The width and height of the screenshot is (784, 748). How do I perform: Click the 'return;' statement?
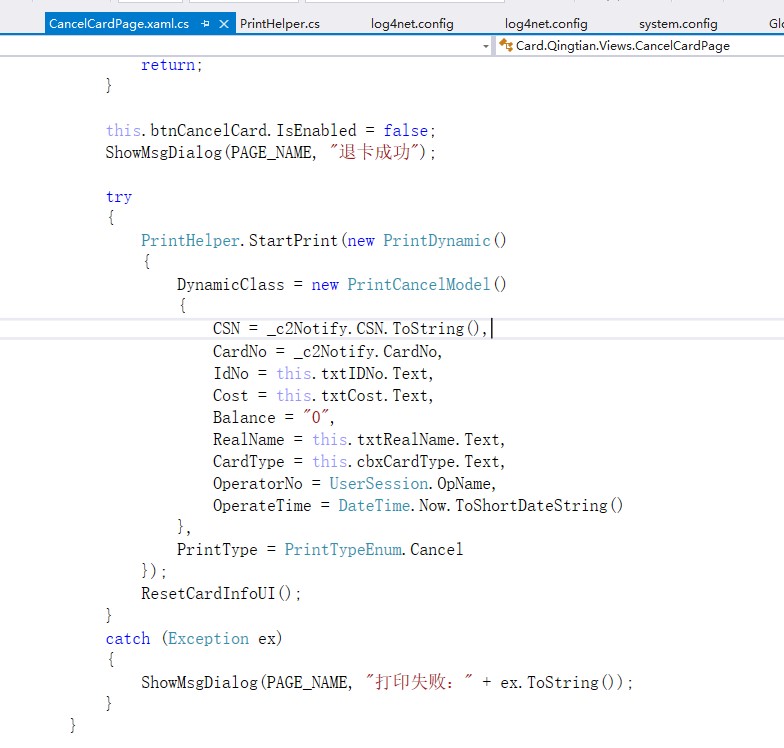[172, 65]
